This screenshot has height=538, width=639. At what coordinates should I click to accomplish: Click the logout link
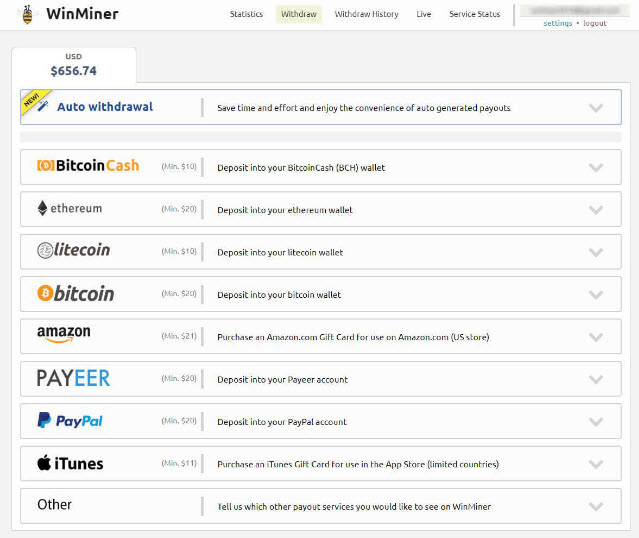click(x=595, y=23)
